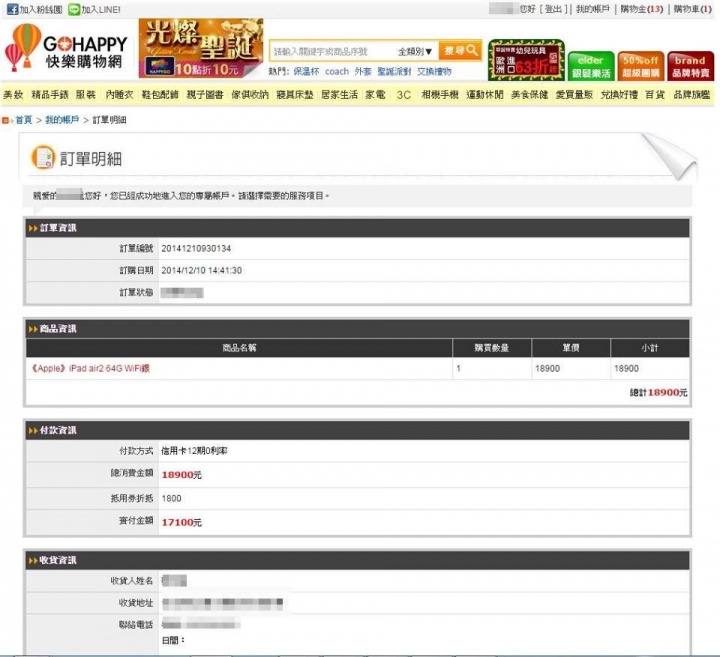
Task: Expand the 全類別 category dropdown
Action: (415, 51)
